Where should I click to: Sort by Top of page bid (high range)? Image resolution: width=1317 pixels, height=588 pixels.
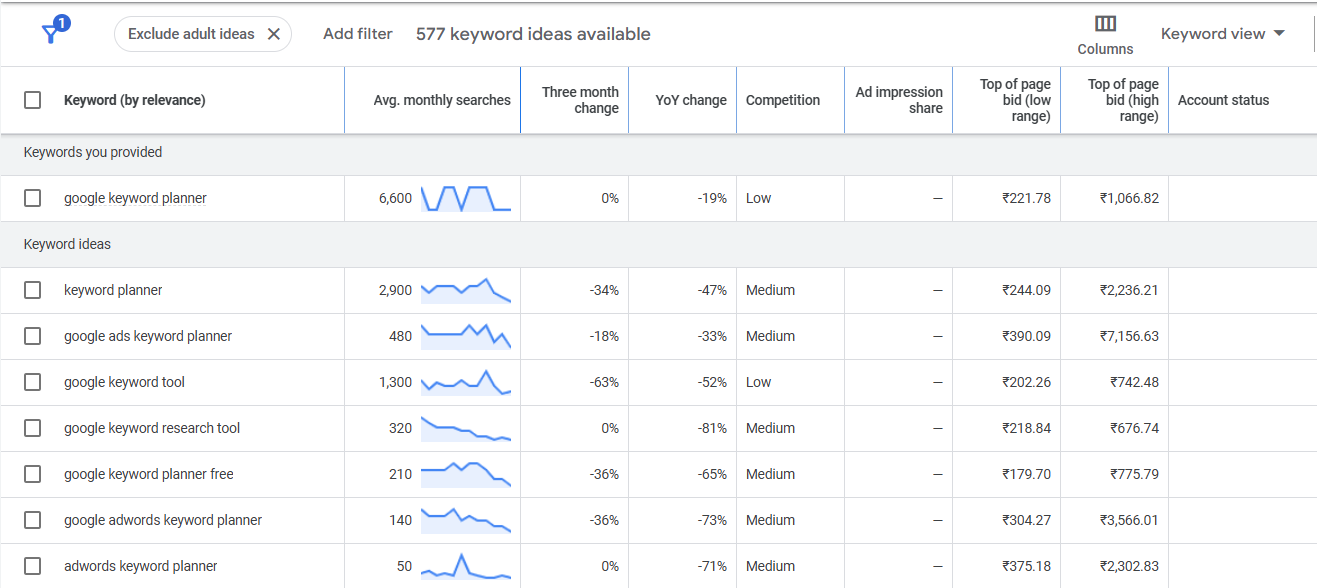tap(1123, 100)
